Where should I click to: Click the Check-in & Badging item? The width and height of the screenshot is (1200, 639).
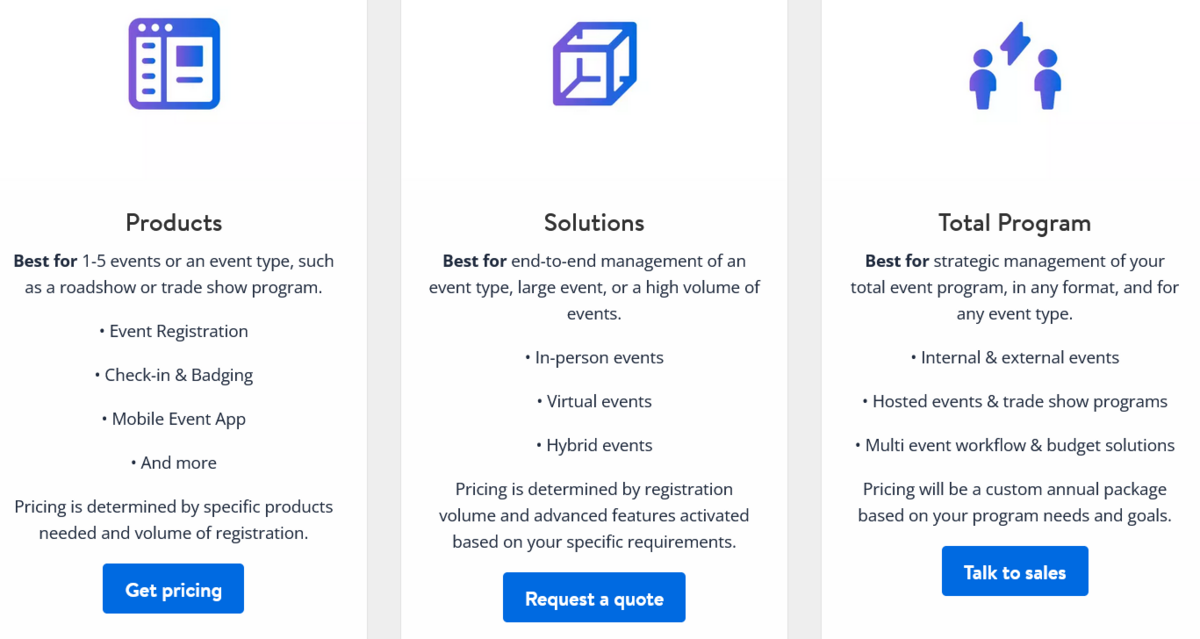(x=174, y=375)
